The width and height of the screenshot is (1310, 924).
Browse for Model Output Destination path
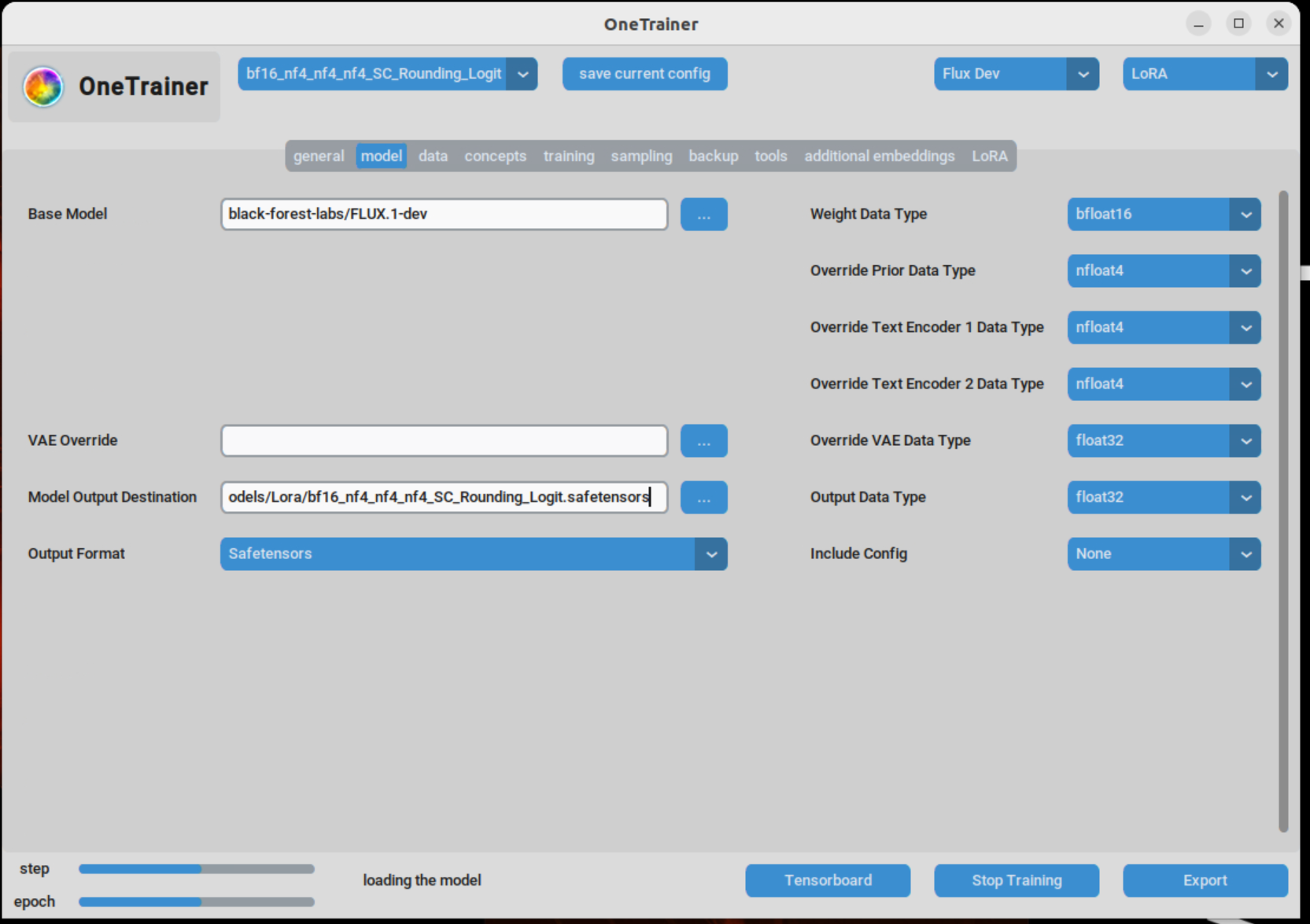[703, 497]
